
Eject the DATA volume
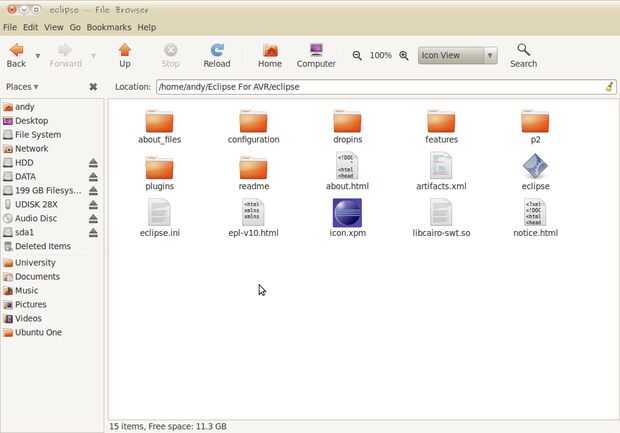tap(93, 177)
